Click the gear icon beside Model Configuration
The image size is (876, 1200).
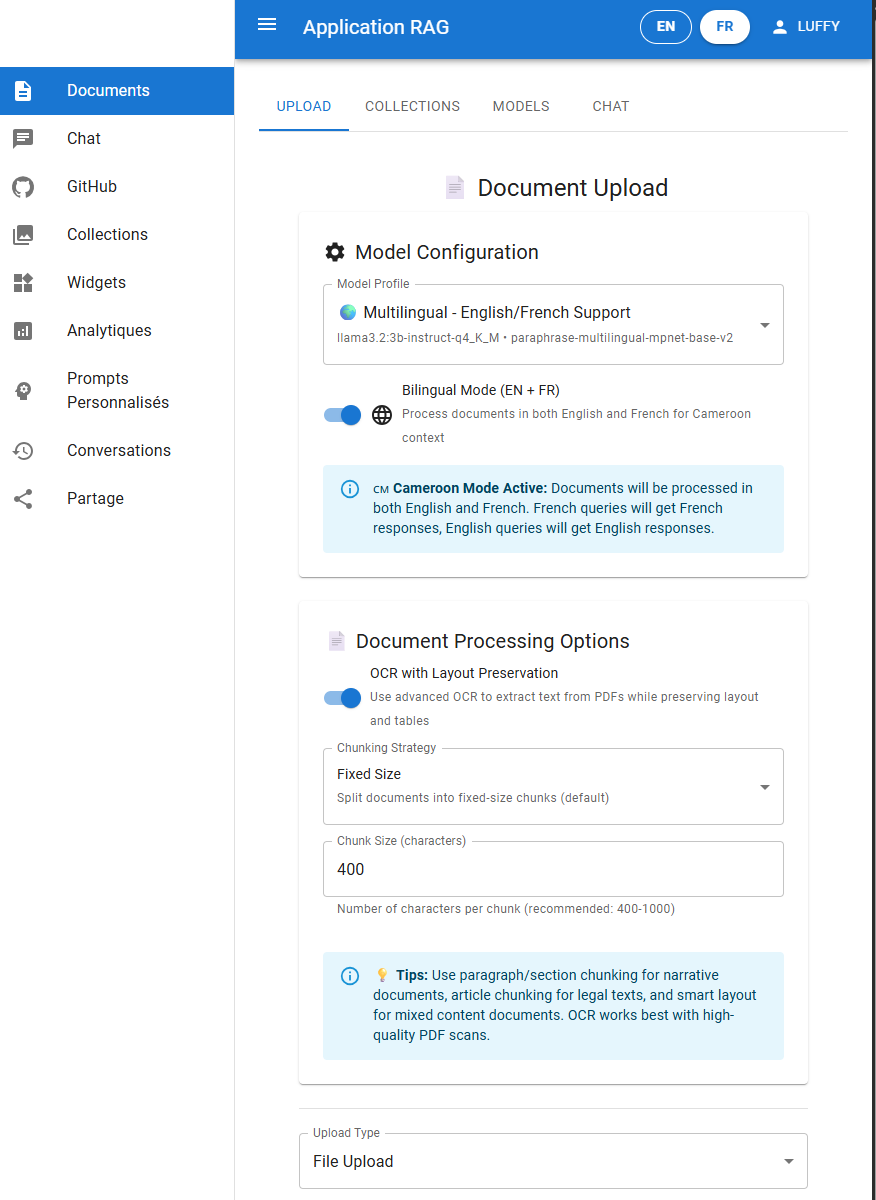(x=335, y=252)
